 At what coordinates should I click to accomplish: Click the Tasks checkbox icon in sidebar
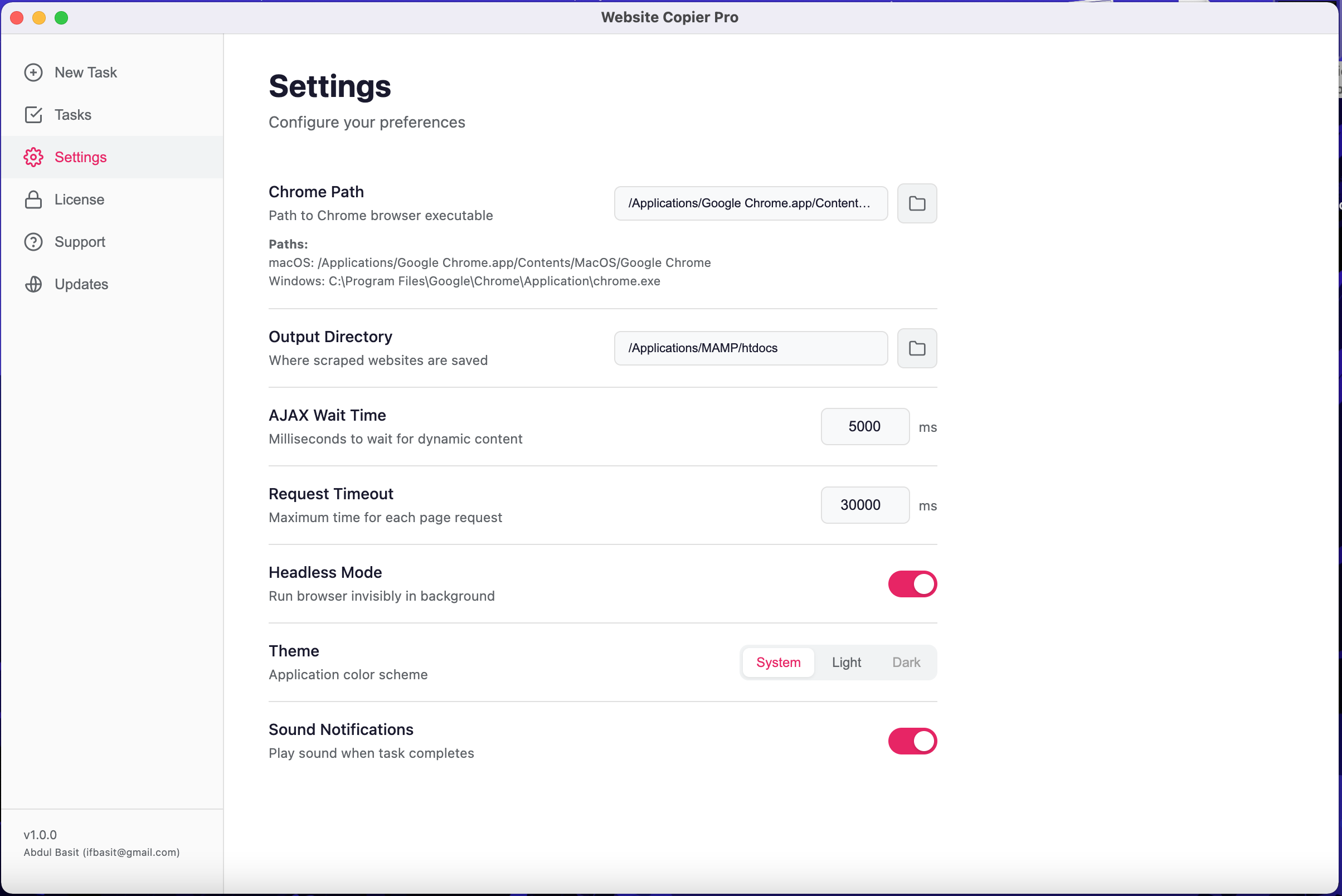click(x=33, y=115)
